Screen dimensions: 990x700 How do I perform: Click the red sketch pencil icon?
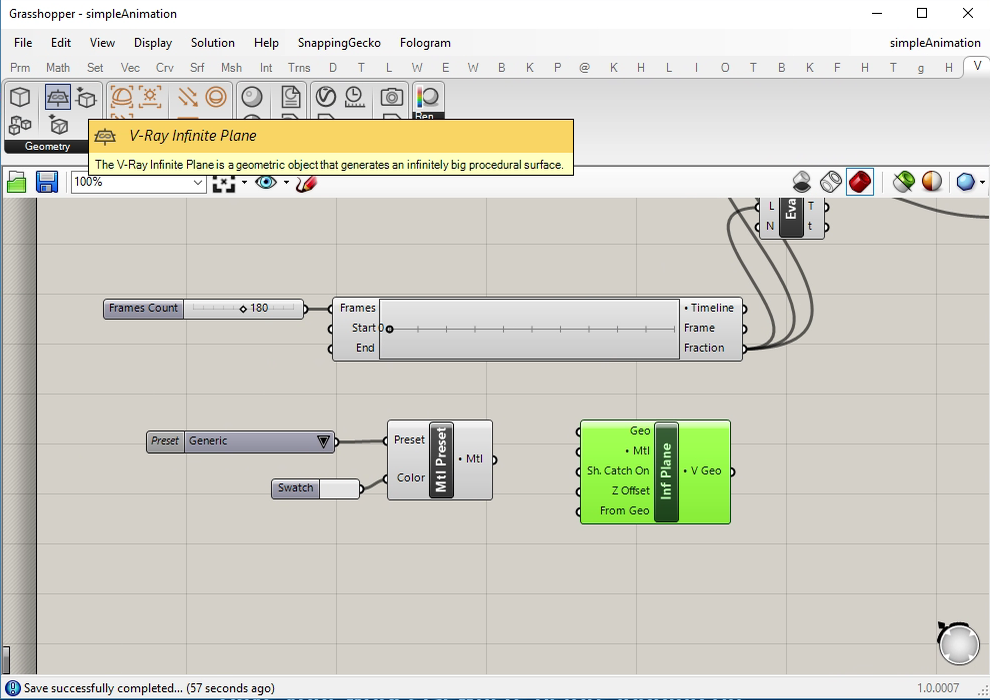tap(306, 183)
